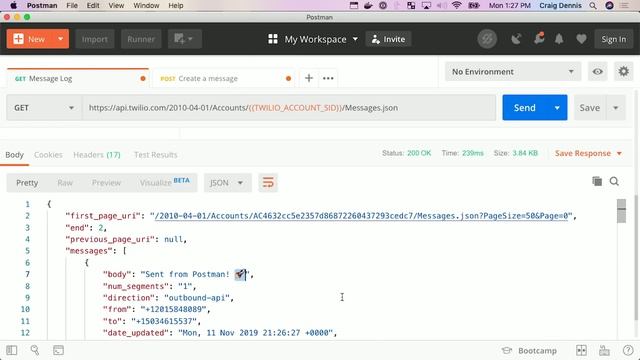Screen dimensions: 640x360
Task: Click the Import button
Action: [x=95, y=39]
